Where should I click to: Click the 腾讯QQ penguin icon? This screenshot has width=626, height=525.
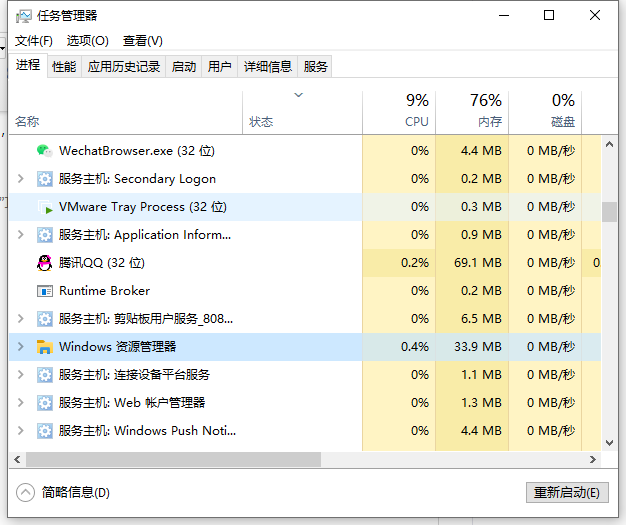tap(44, 263)
